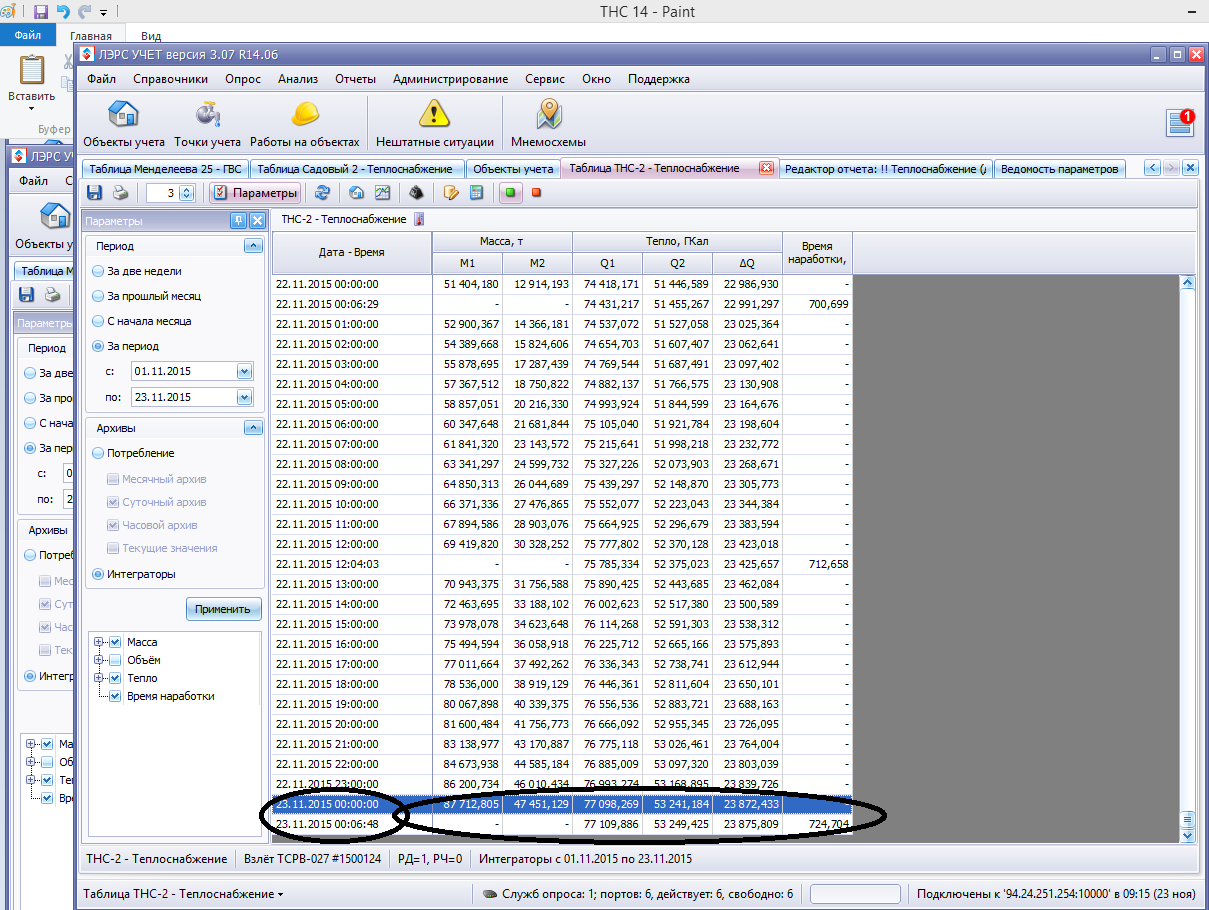
Task: Open the 'по' end date dropdown
Action: tap(244, 397)
